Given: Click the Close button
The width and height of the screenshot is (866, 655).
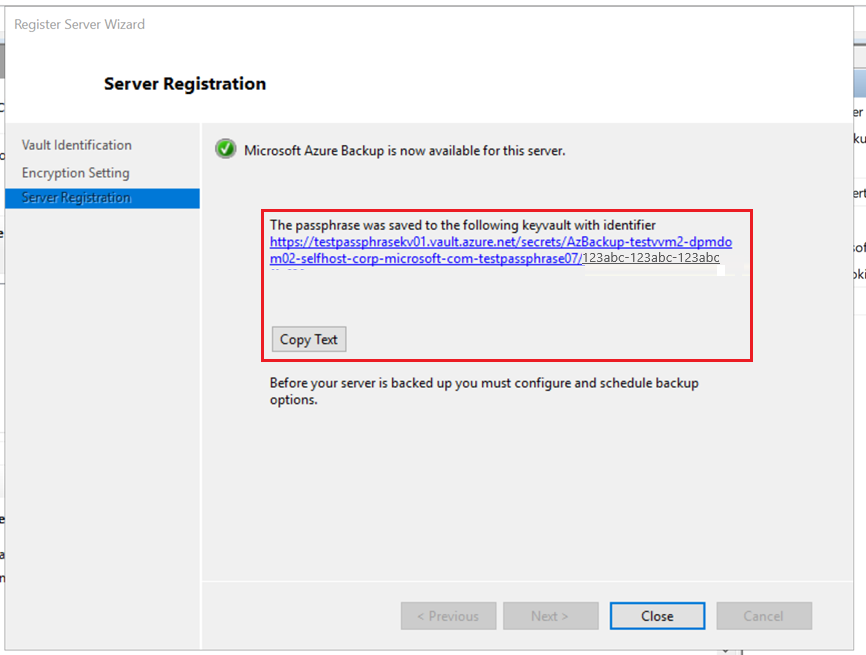Looking at the screenshot, I should tap(657, 616).
